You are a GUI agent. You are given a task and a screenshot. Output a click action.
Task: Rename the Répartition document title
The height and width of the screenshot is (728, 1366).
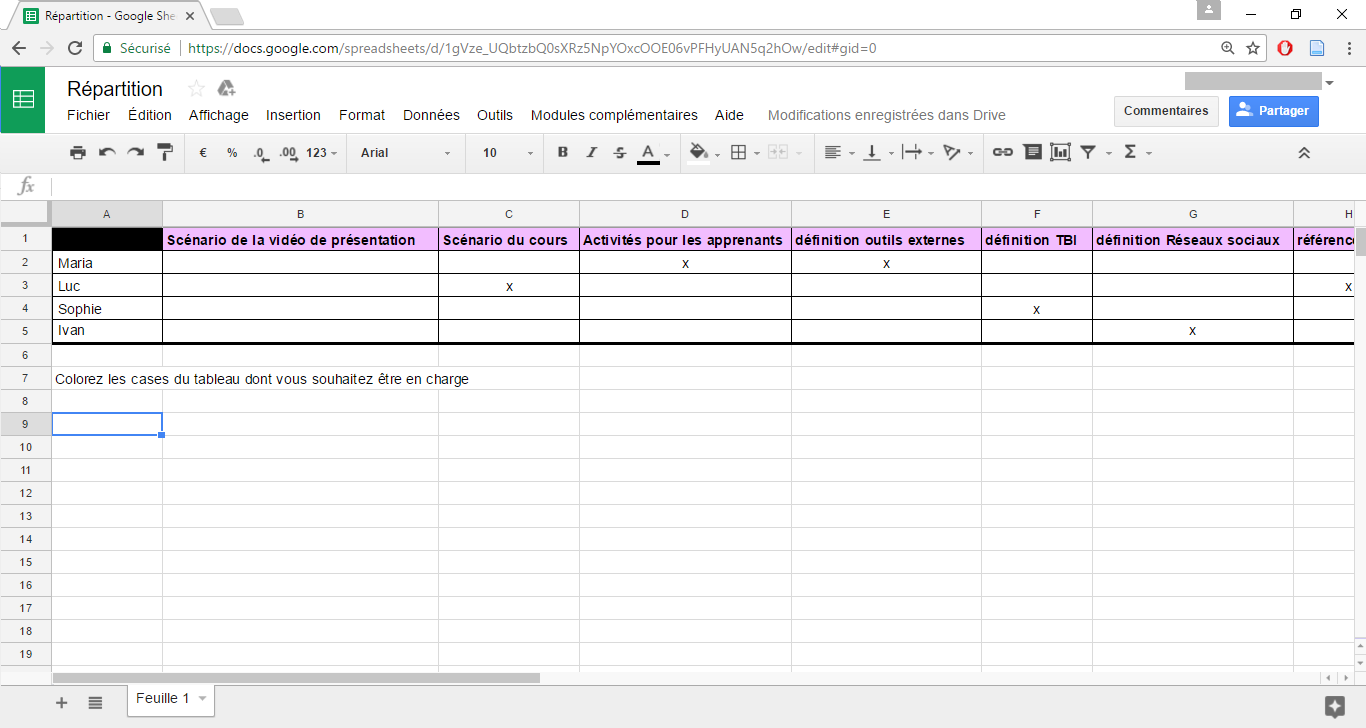pyautogui.click(x=115, y=89)
